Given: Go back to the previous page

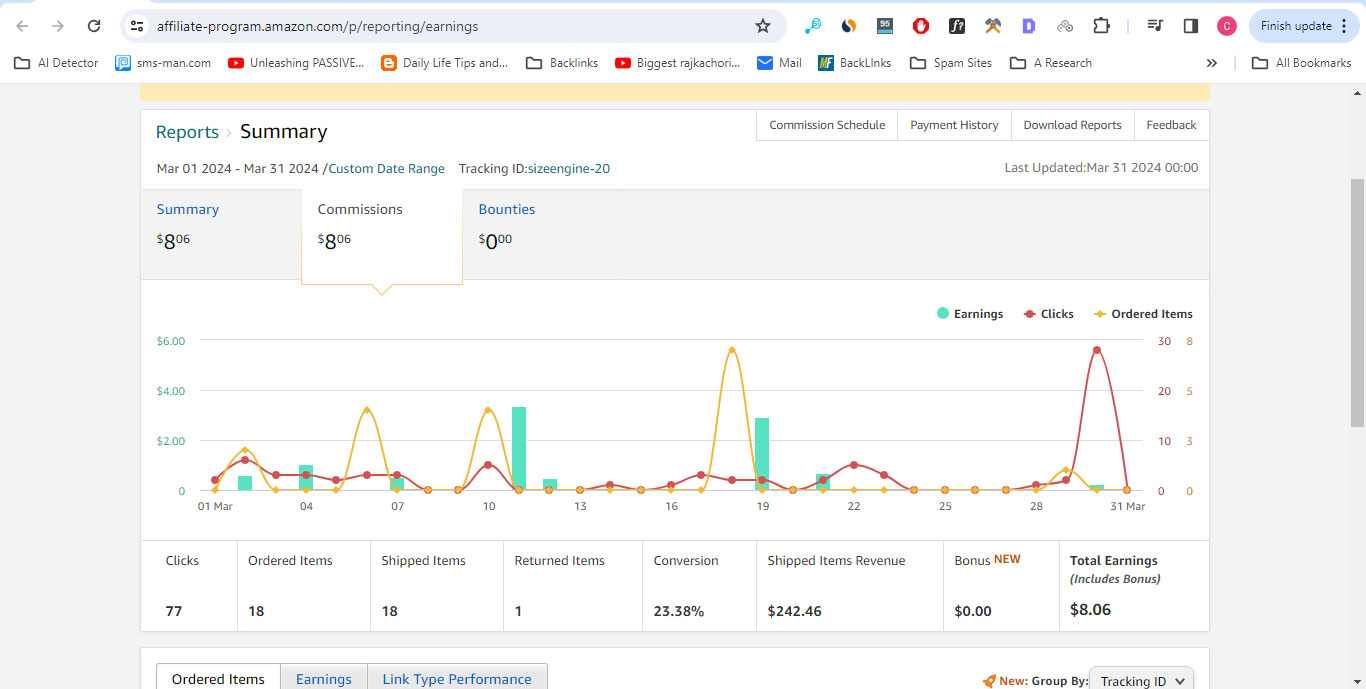Looking at the screenshot, I should coord(22,26).
